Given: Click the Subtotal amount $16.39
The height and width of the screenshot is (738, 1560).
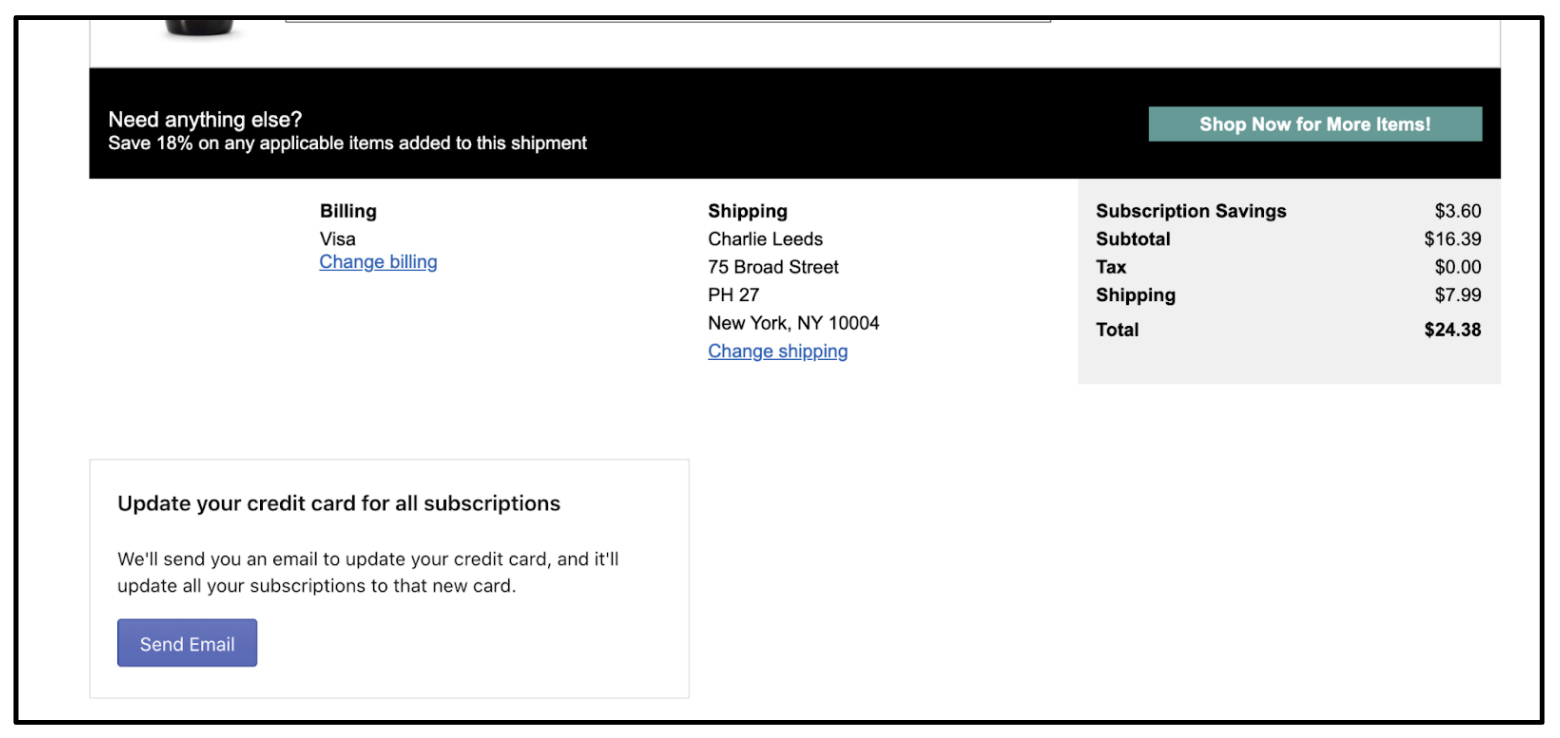Looking at the screenshot, I should [x=1452, y=239].
